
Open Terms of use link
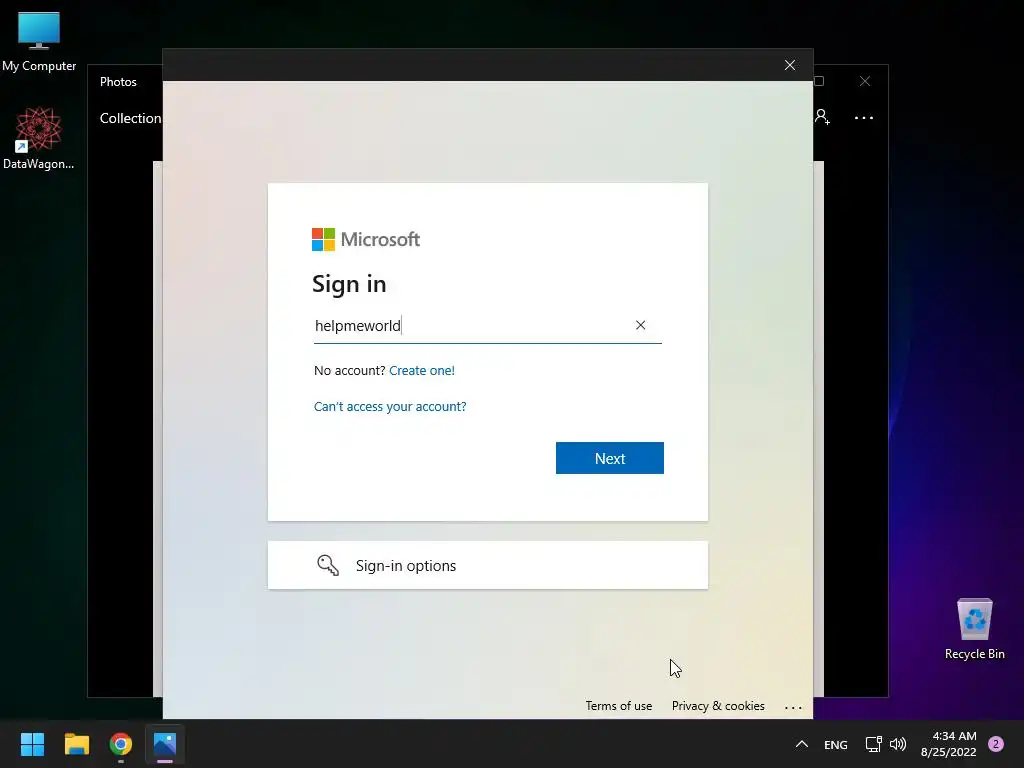point(618,706)
